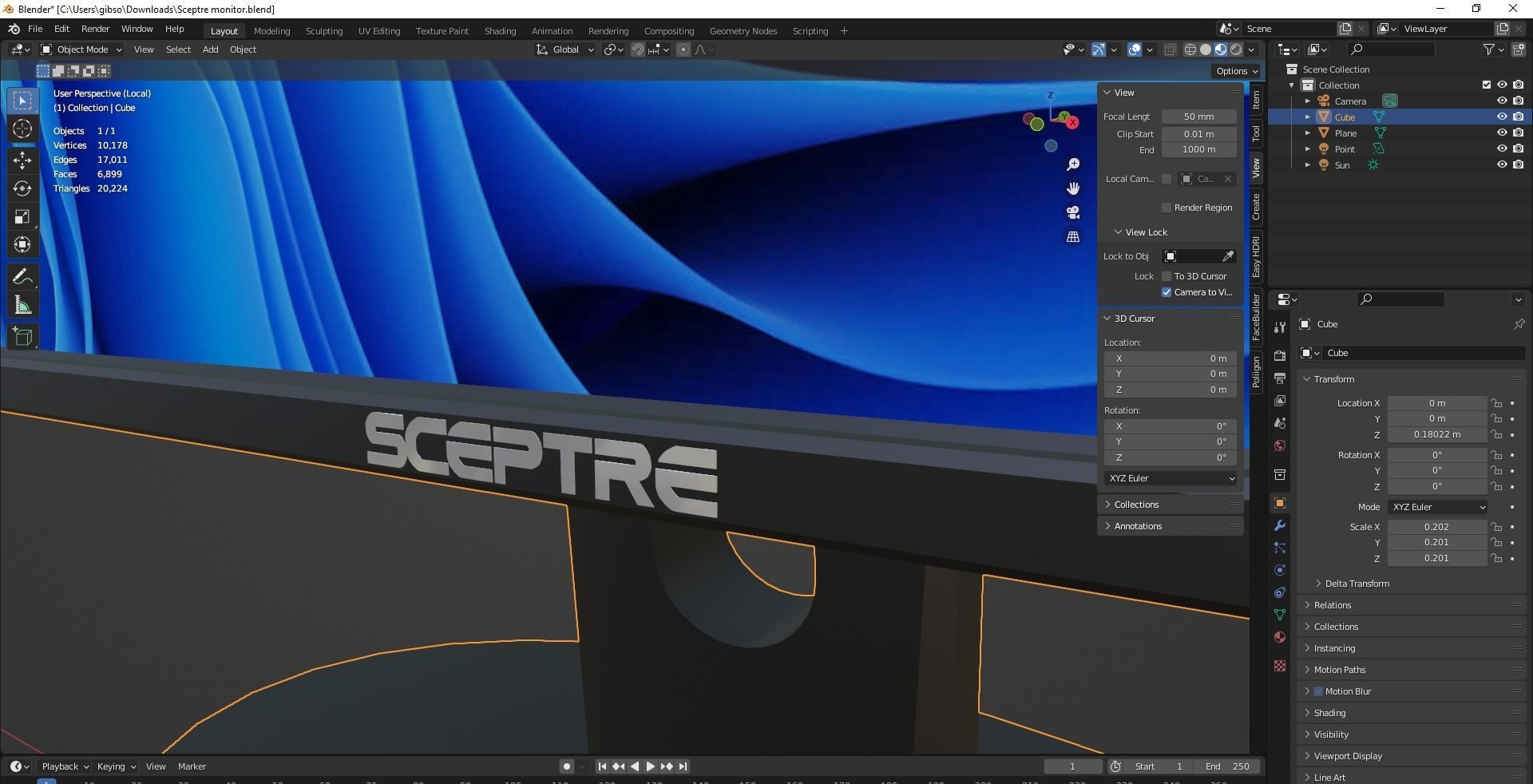The width and height of the screenshot is (1533, 784).
Task: Open the Modifier properties wrench tab
Action: [x=1280, y=525]
